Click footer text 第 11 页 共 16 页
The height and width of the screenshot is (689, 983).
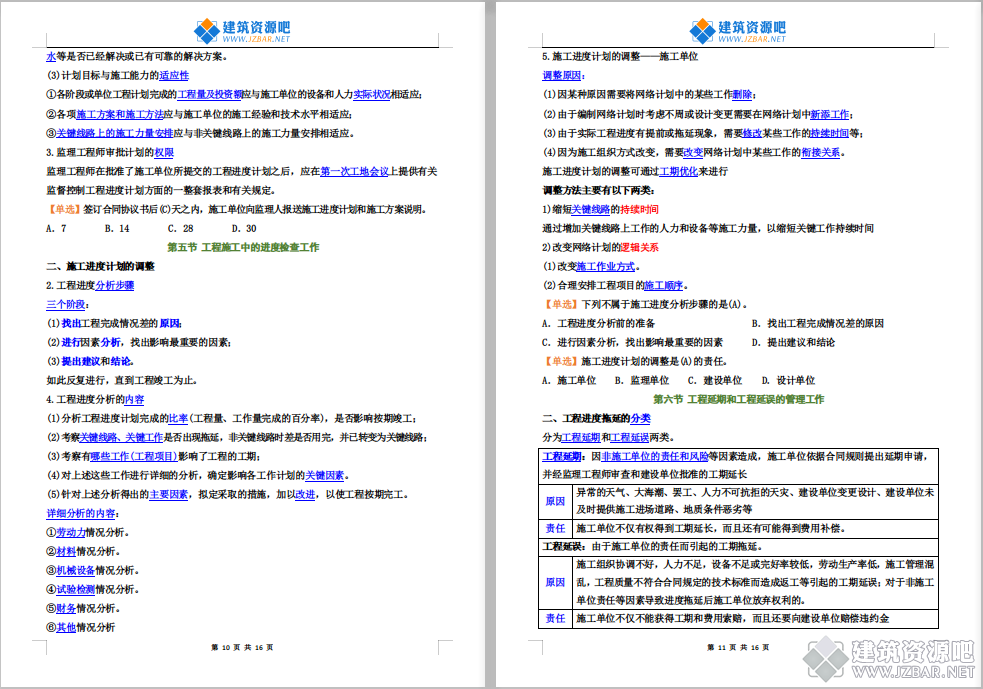click(738, 648)
